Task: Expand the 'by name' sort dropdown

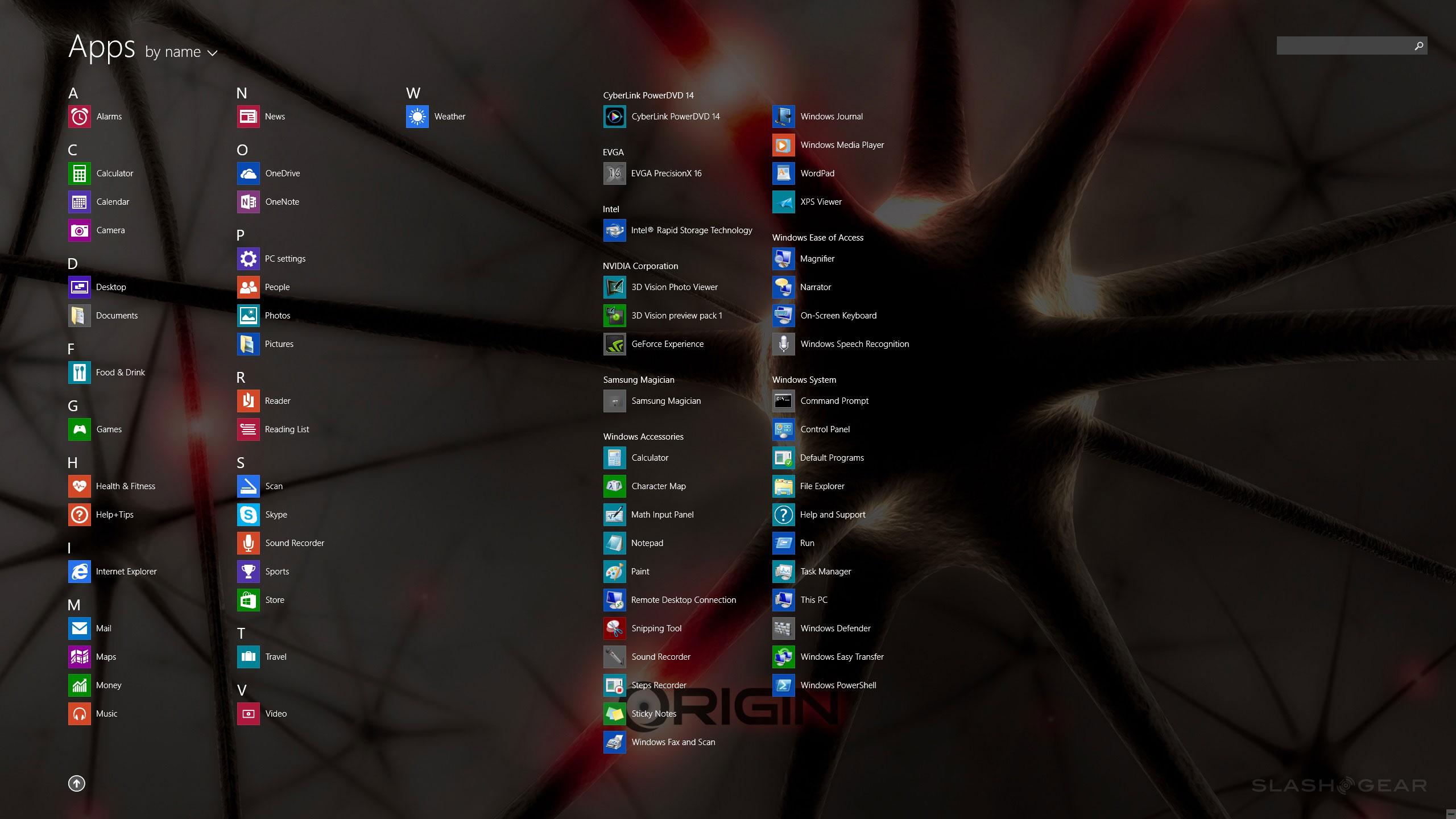Action: (181, 52)
